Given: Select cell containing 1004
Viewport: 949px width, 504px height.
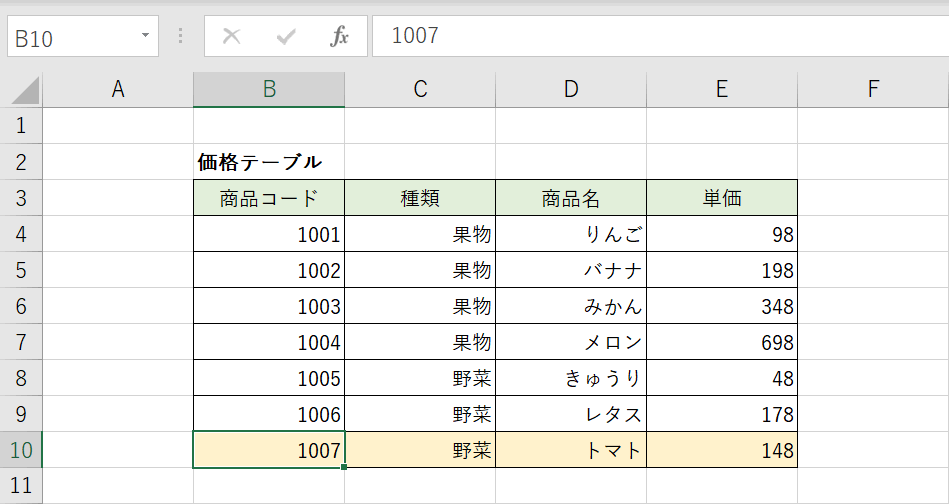Looking at the screenshot, I should tap(269, 342).
